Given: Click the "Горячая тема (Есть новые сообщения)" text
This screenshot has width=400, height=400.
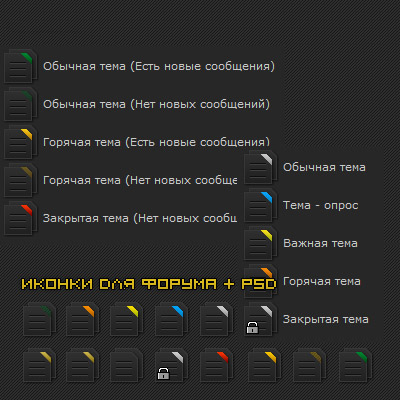Looking at the screenshot, I should point(156,142).
